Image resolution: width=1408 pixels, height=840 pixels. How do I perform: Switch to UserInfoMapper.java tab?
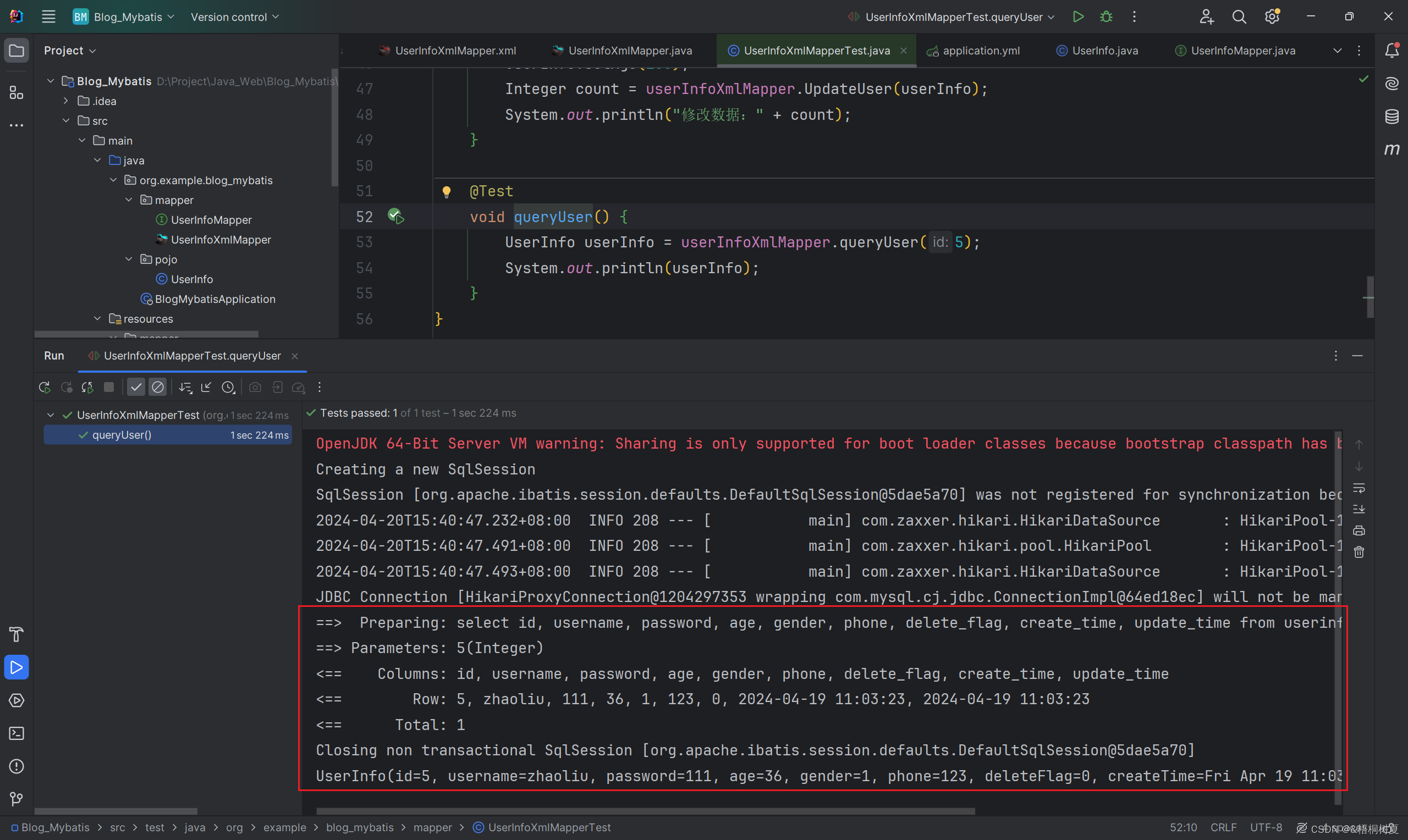click(1235, 51)
